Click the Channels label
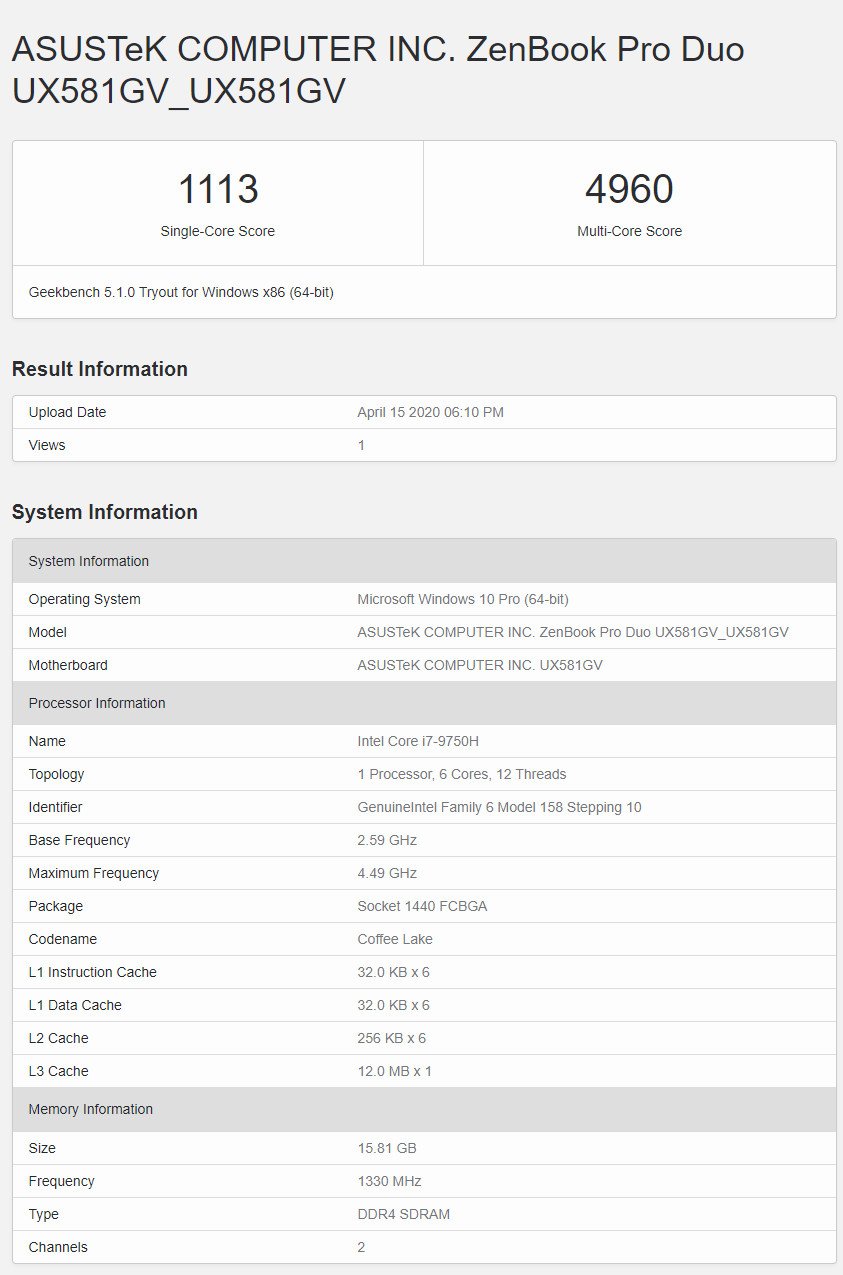The image size is (843, 1275). tap(58, 1247)
